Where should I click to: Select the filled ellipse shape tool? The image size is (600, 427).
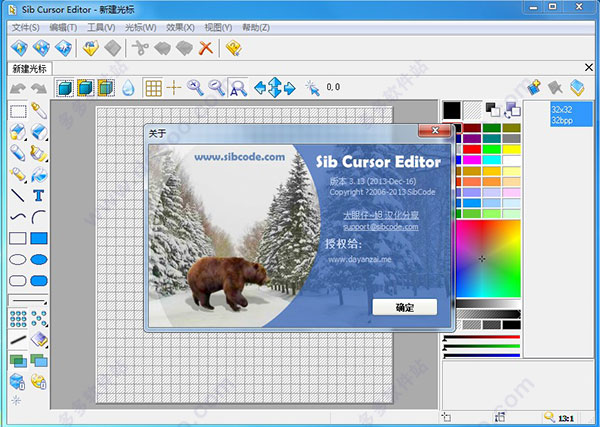[x=39, y=259]
